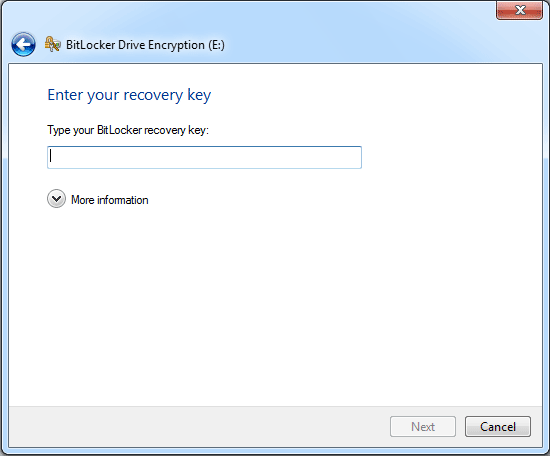Go back using the blue arrow button
550x456 pixels.
23,45
